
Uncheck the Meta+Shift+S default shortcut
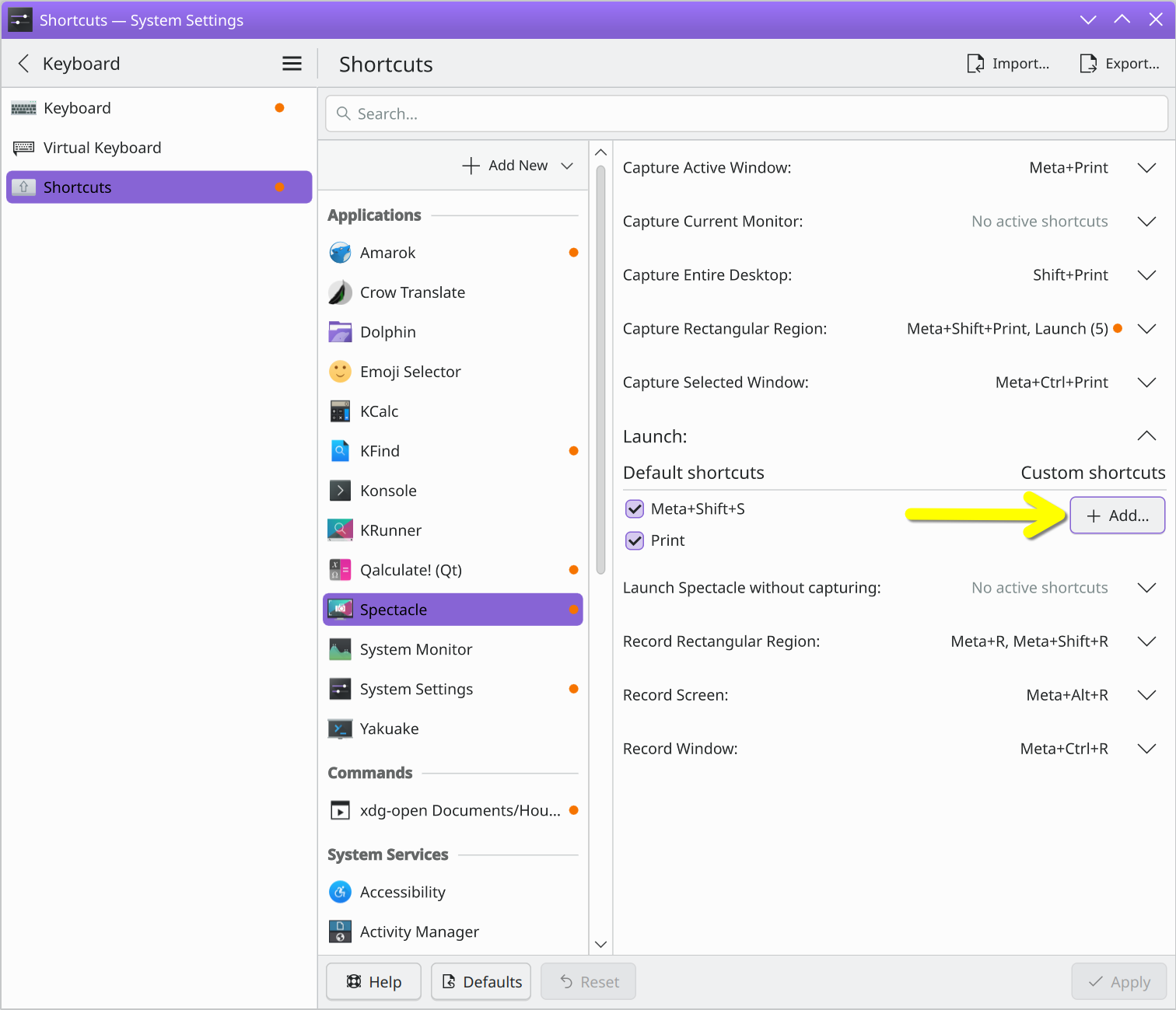point(635,509)
